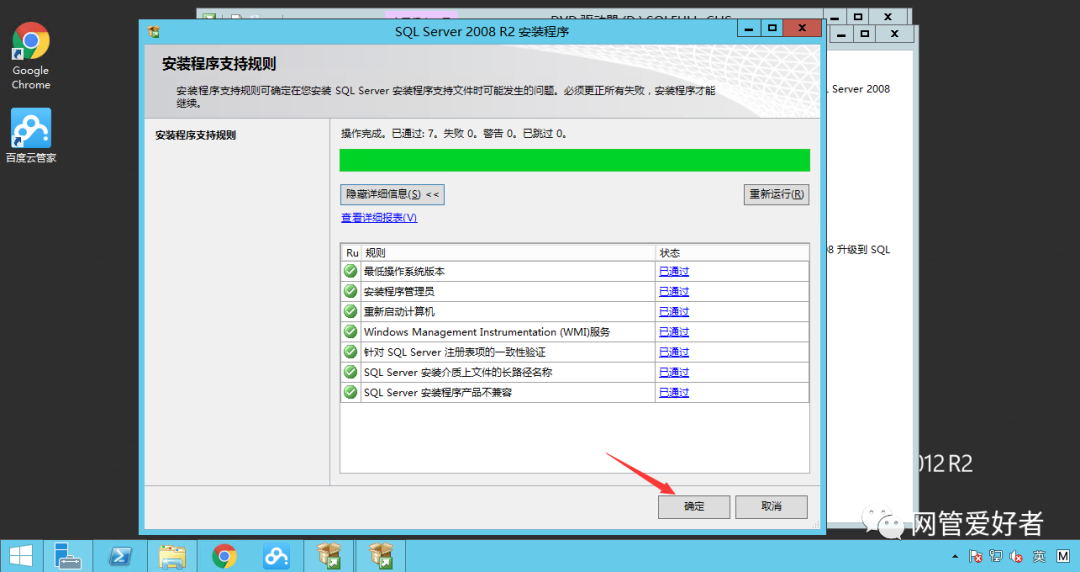Minimize the SQL Server 2008 R2 安装程序 window
Image resolution: width=1080 pixels, height=572 pixels.
coord(749,28)
